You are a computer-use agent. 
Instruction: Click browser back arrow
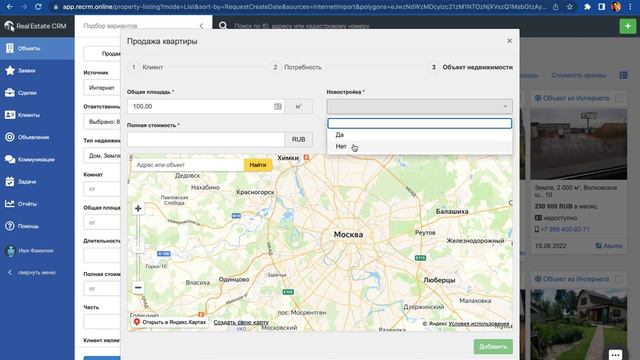pyautogui.click(x=9, y=7)
